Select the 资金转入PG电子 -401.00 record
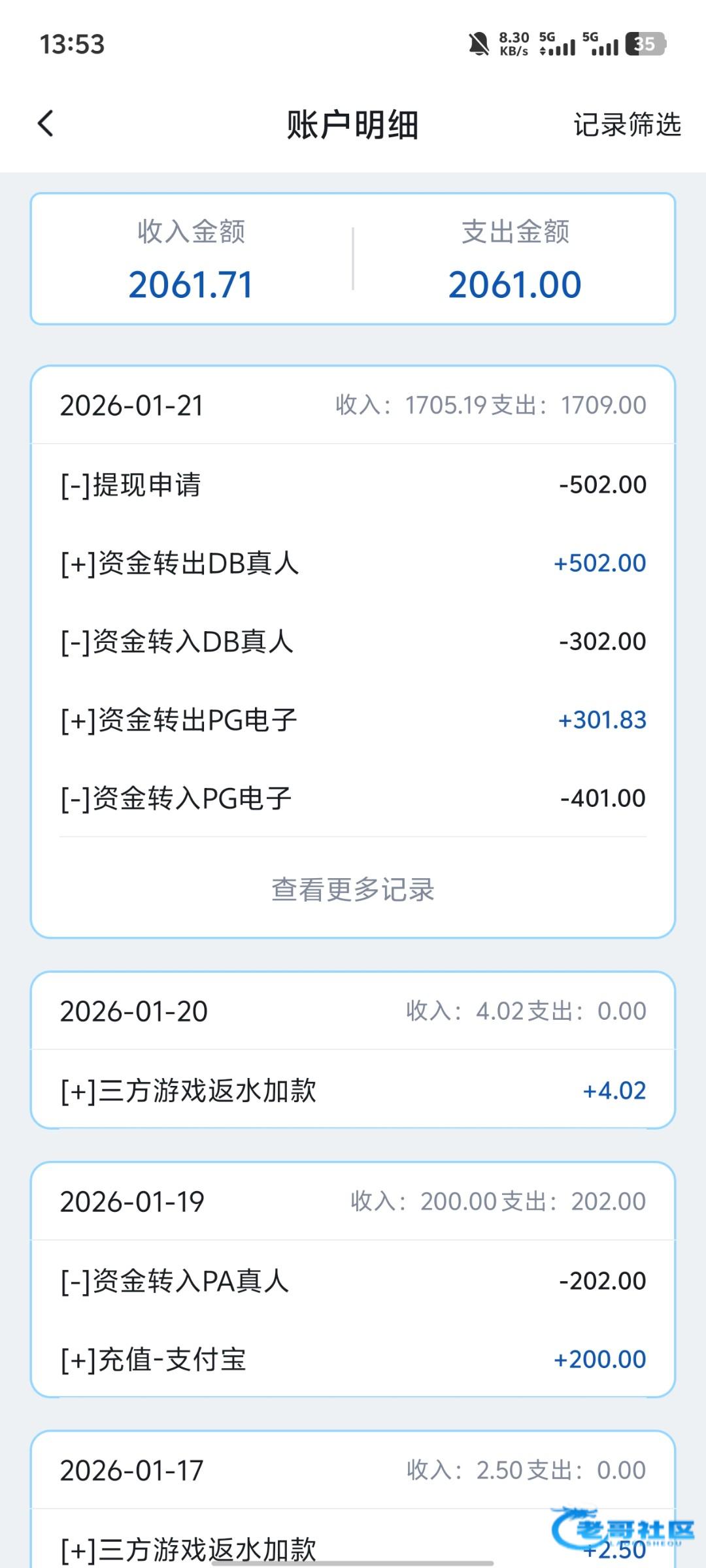 pyautogui.click(x=353, y=798)
